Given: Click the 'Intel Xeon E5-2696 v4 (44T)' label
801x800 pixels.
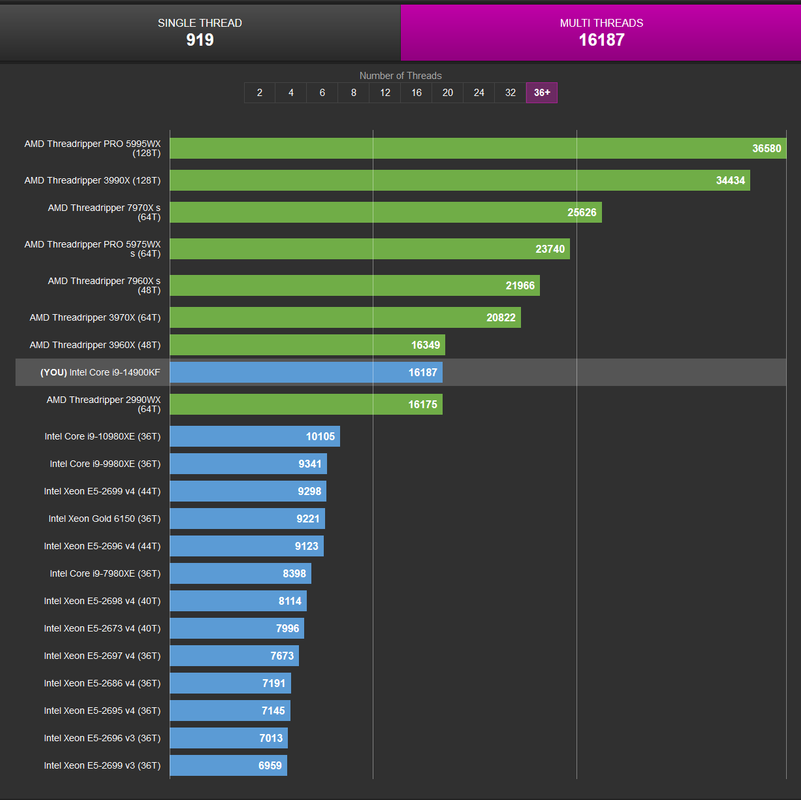Looking at the screenshot, I should (x=102, y=546).
